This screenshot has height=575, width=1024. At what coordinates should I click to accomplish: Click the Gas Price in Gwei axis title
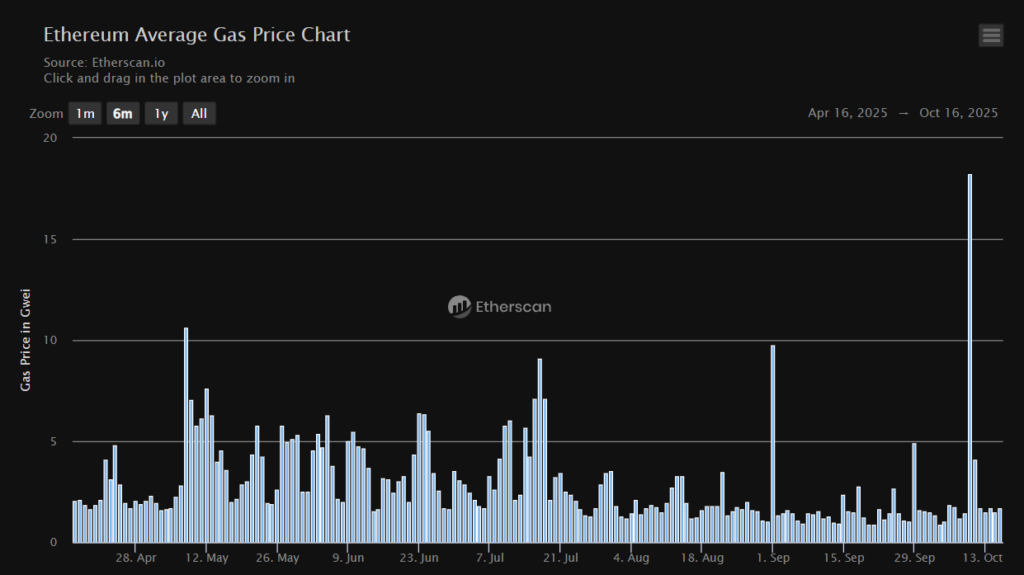26,340
